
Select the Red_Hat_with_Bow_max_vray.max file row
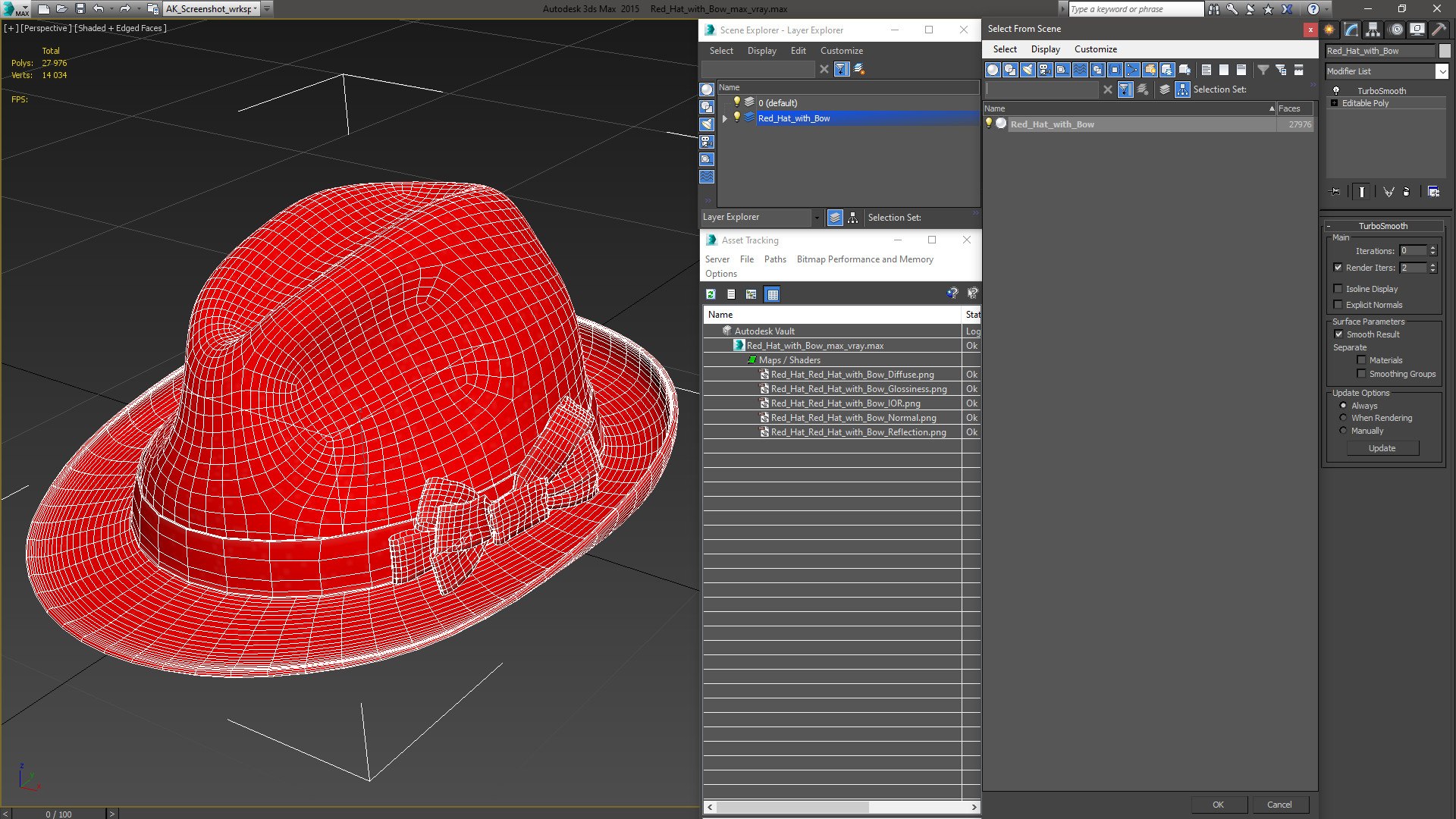pyautogui.click(x=815, y=346)
